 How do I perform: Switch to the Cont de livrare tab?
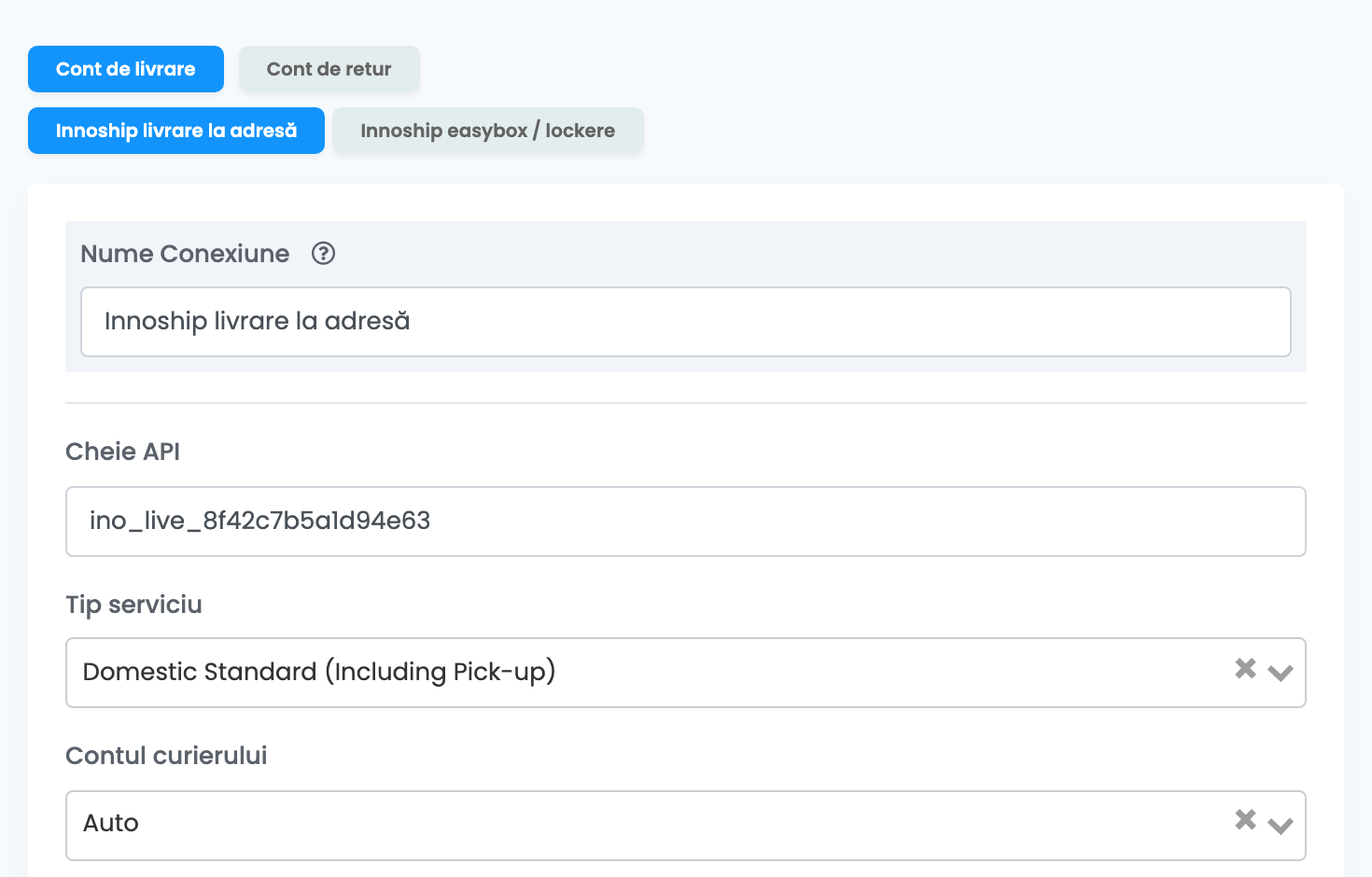tap(126, 69)
